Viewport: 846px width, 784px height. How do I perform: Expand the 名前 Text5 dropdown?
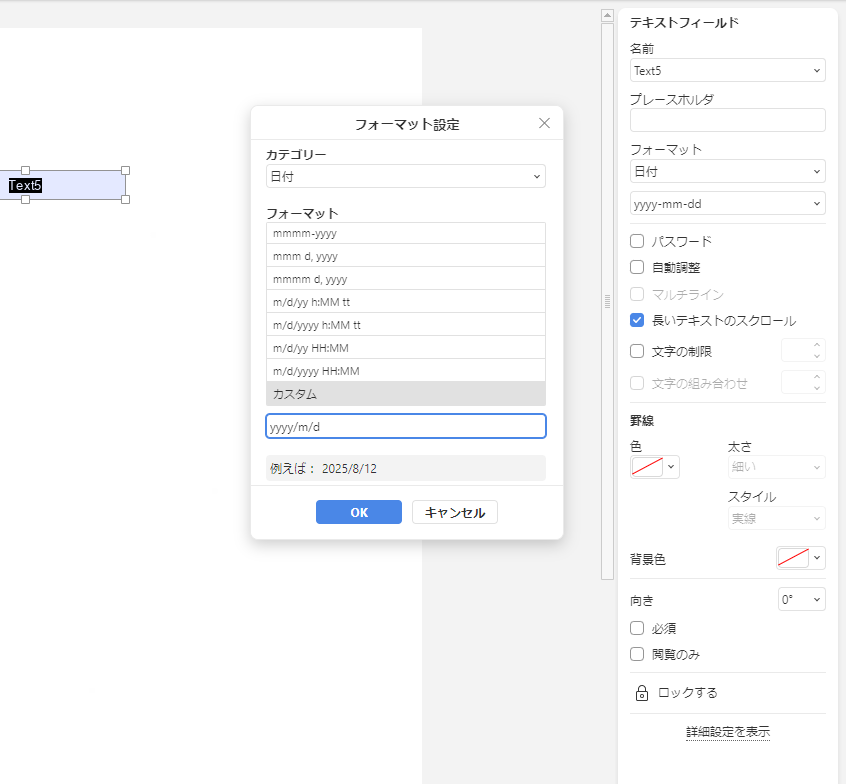(727, 70)
